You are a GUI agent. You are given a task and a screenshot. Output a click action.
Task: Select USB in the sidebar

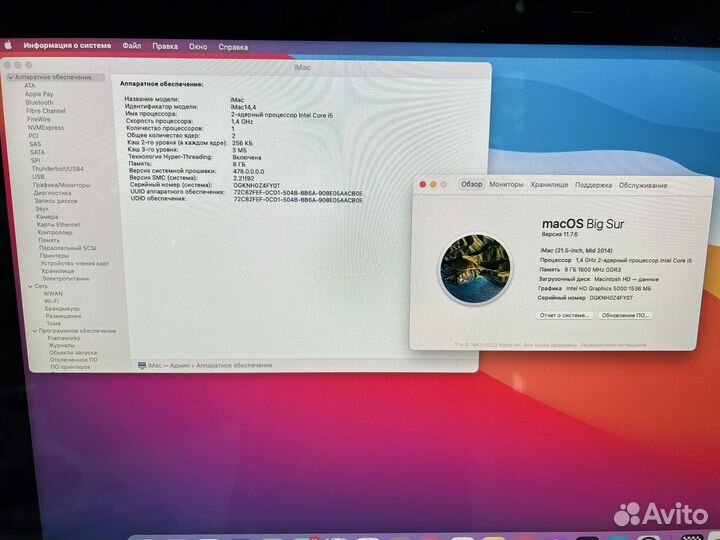39,177
